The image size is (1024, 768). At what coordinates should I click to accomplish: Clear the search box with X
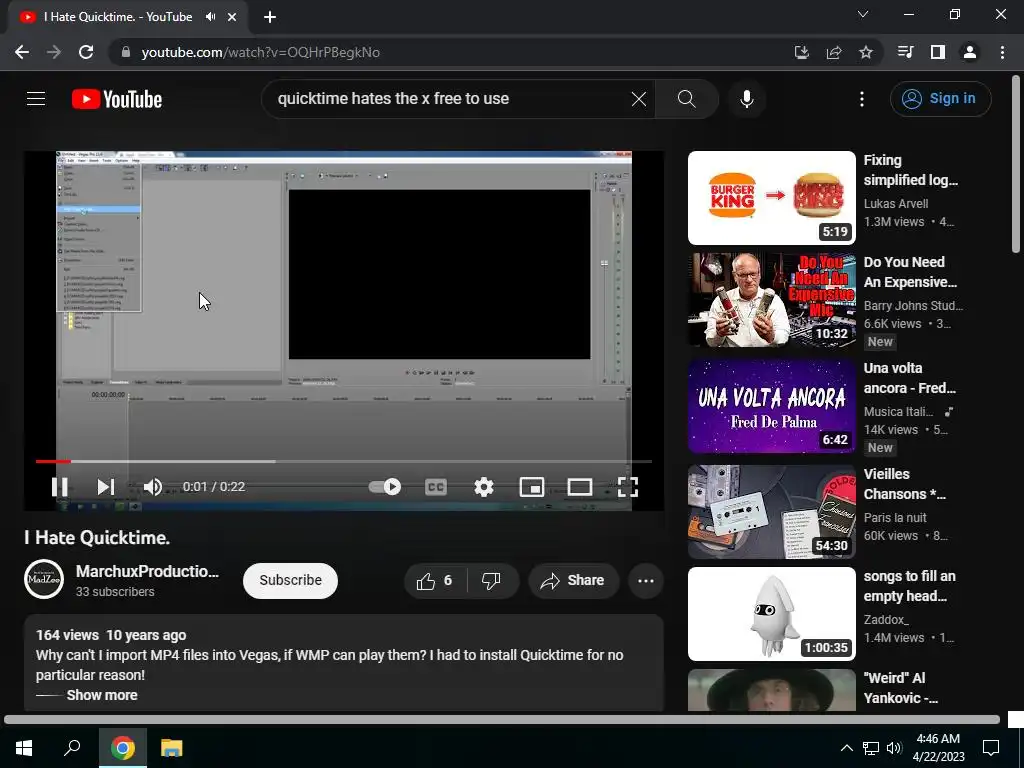click(x=639, y=99)
